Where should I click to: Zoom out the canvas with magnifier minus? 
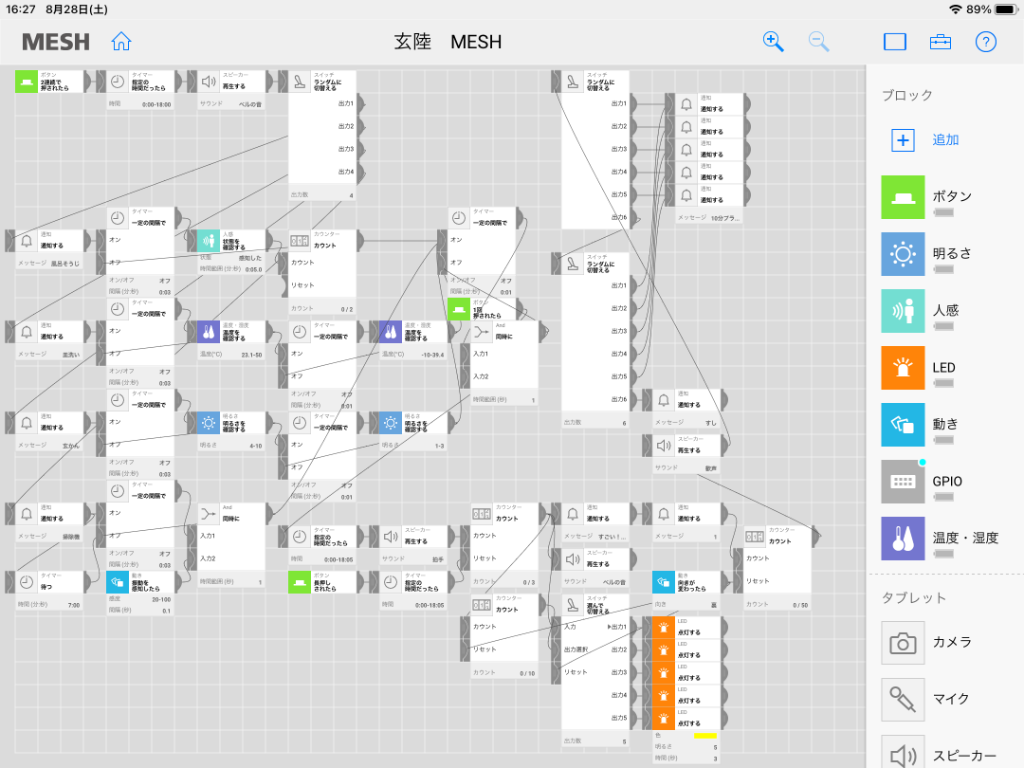coord(818,42)
